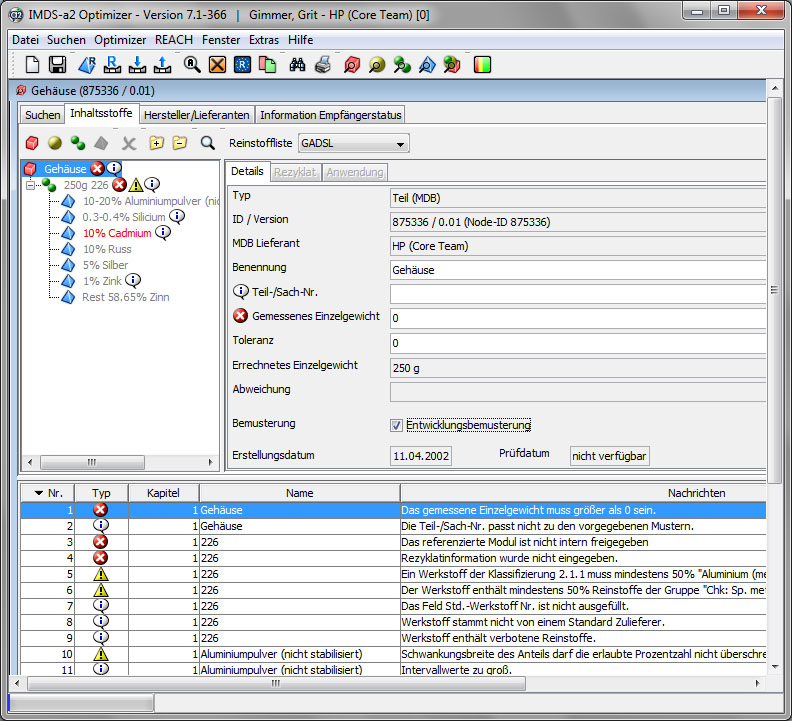Click the grey X delete icon

click(x=129, y=143)
